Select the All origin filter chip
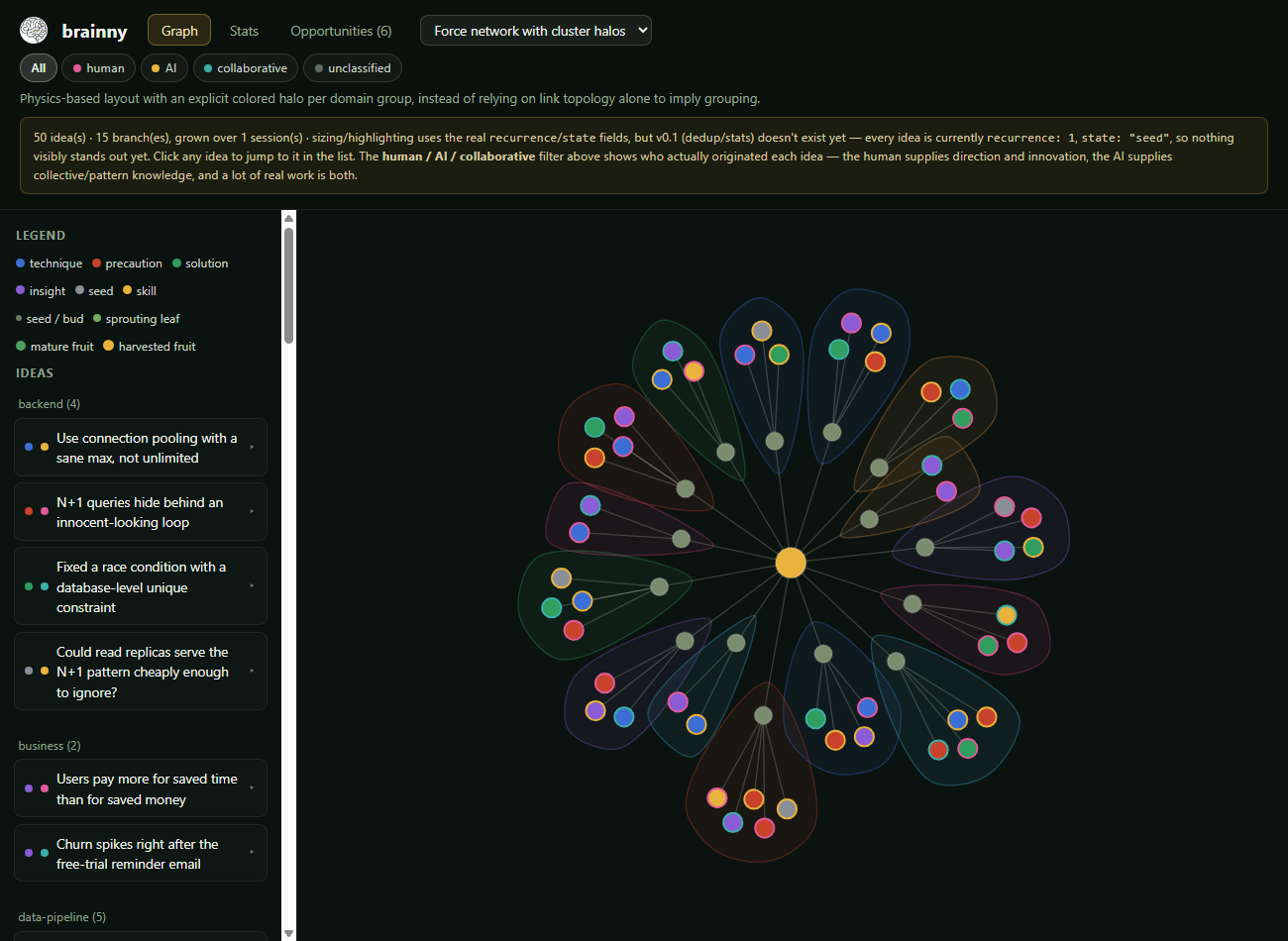 (x=39, y=68)
